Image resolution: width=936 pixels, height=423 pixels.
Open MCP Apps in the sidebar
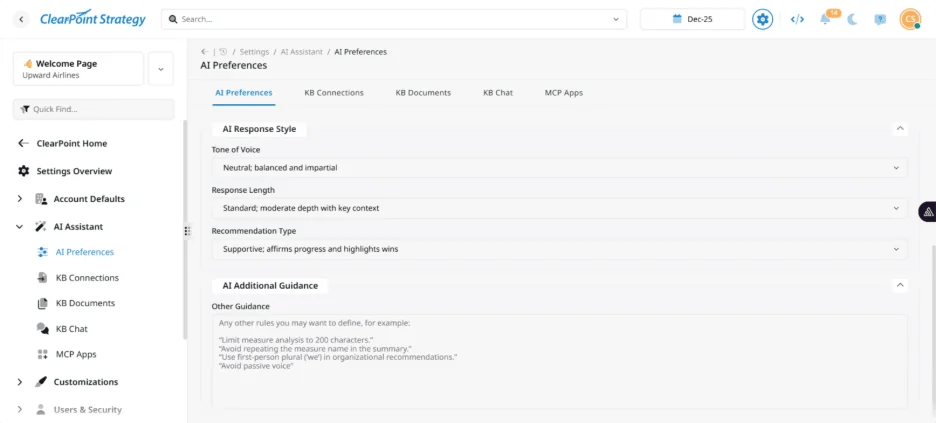coord(76,354)
